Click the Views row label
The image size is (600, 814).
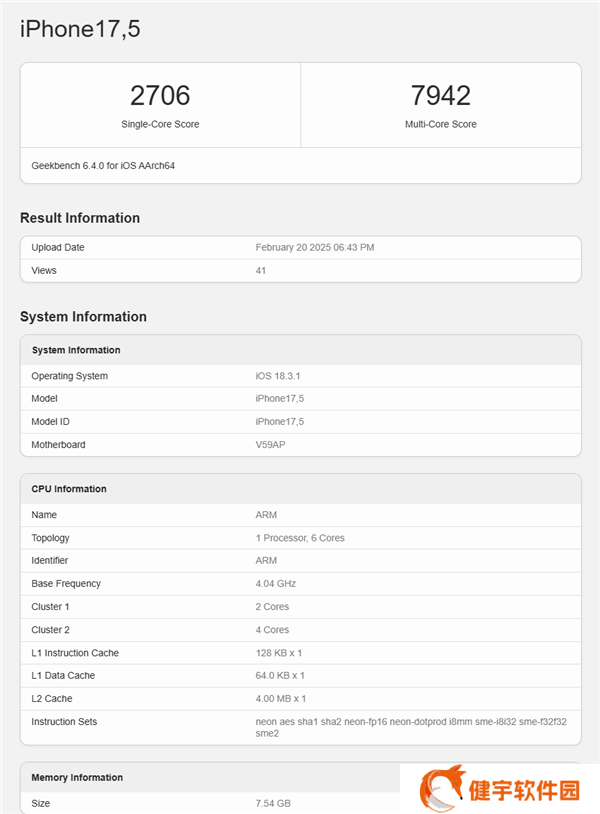point(44,270)
